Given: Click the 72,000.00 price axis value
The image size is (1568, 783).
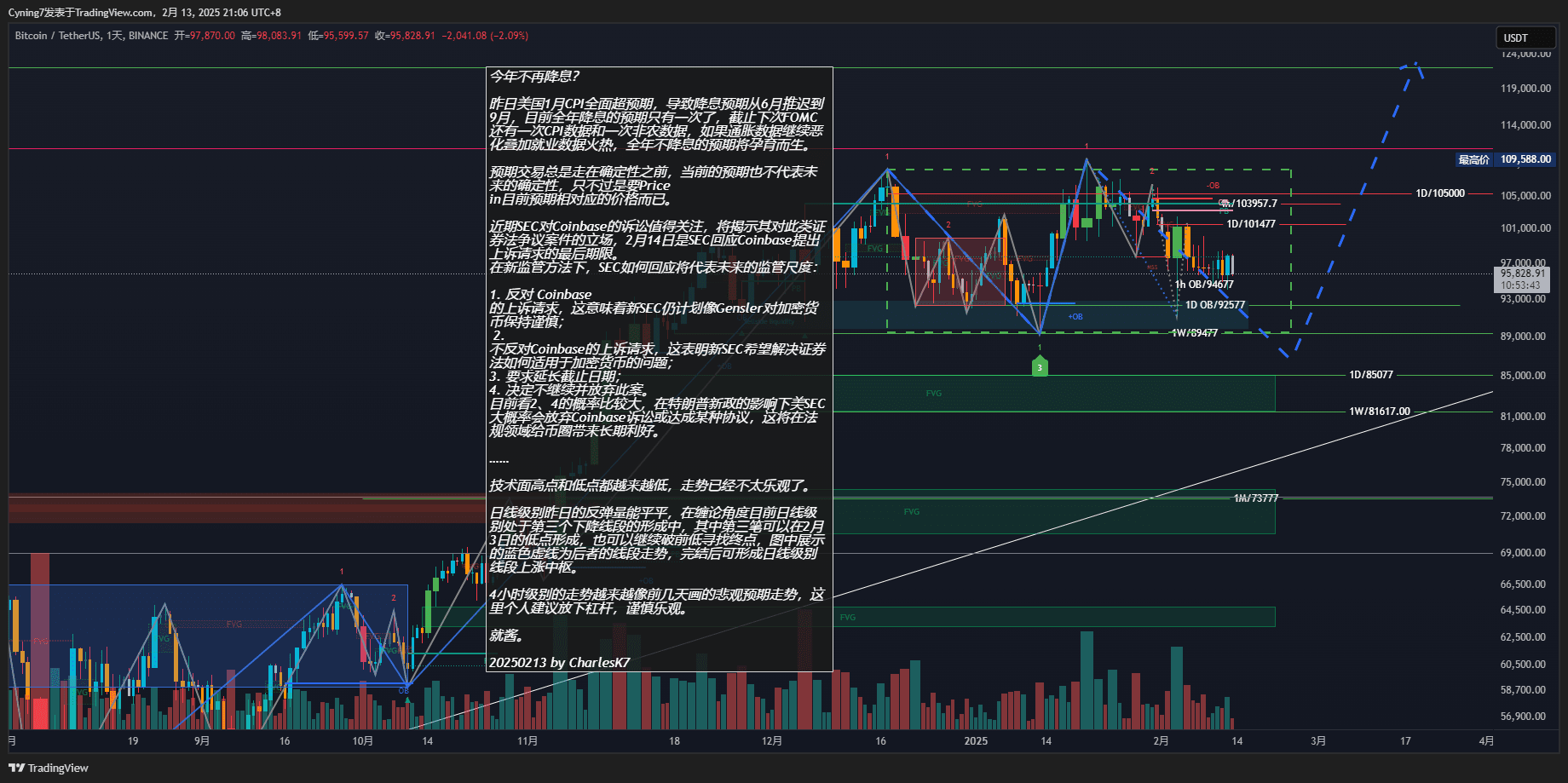Looking at the screenshot, I should pyautogui.click(x=1523, y=516).
